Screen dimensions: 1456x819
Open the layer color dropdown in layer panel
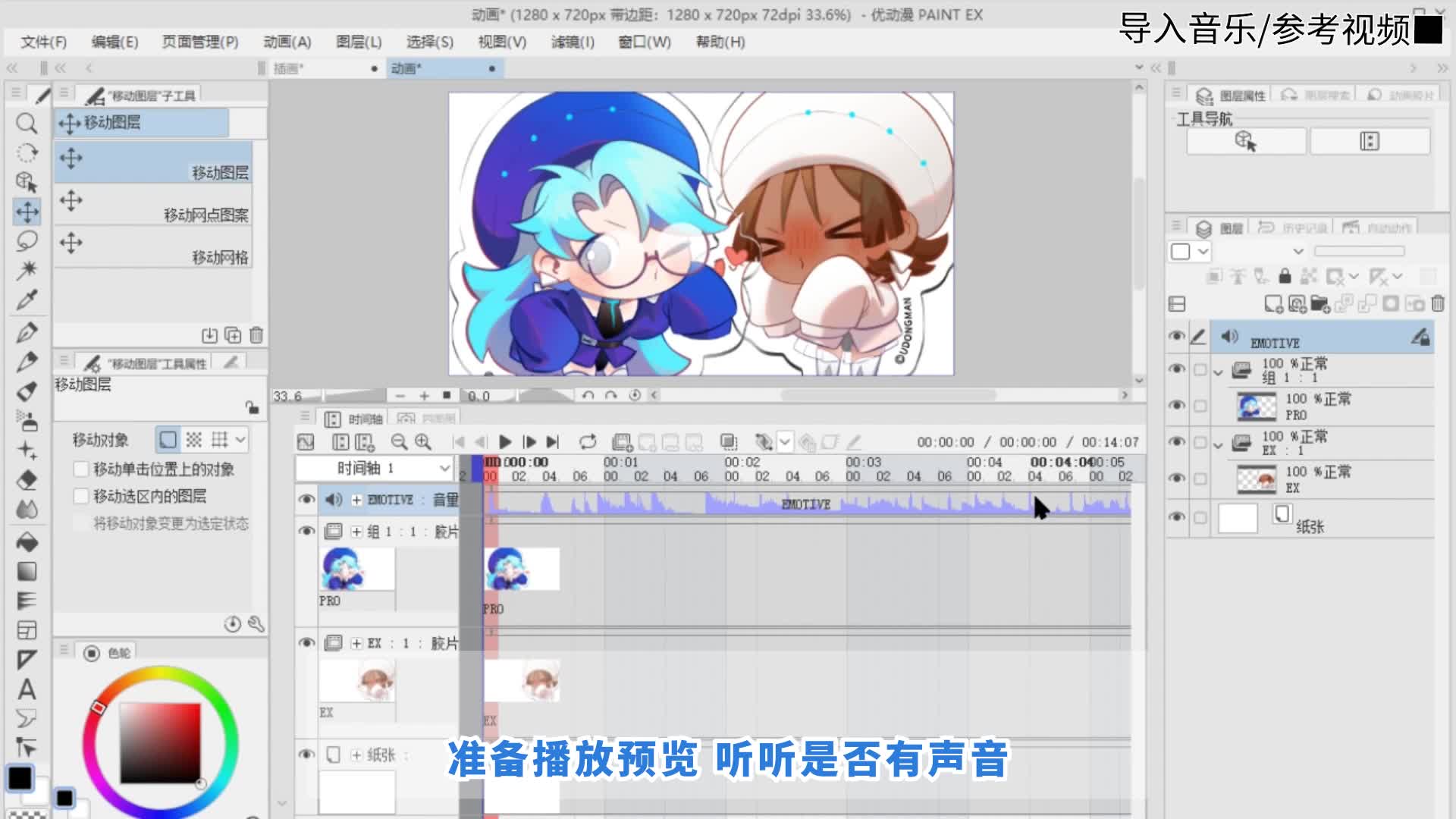(1203, 251)
